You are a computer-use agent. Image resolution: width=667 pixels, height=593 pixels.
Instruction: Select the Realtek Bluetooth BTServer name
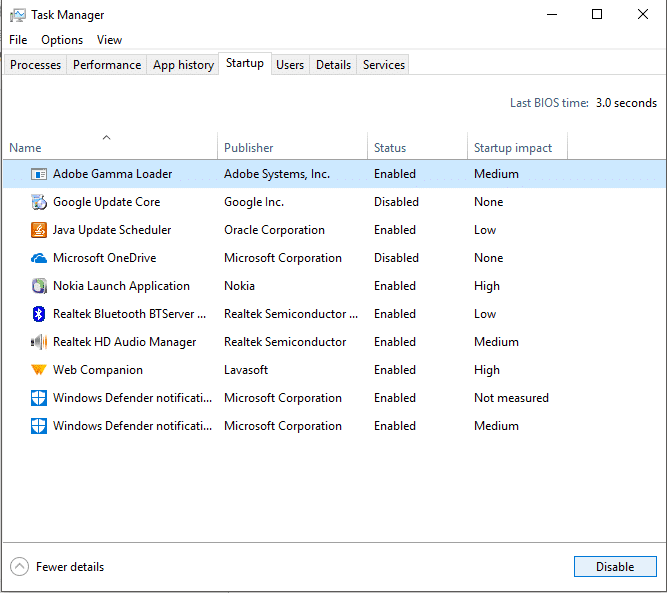(129, 314)
